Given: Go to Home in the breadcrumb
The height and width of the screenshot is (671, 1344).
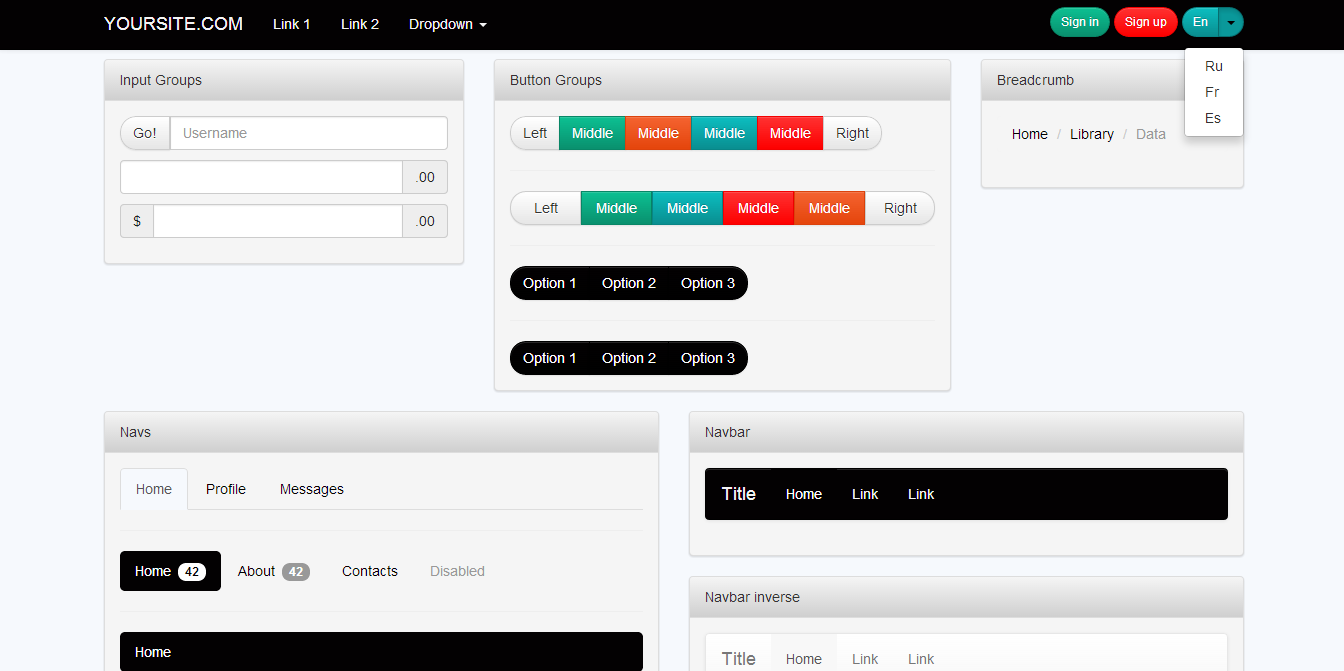Looking at the screenshot, I should tap(1029, 134).
